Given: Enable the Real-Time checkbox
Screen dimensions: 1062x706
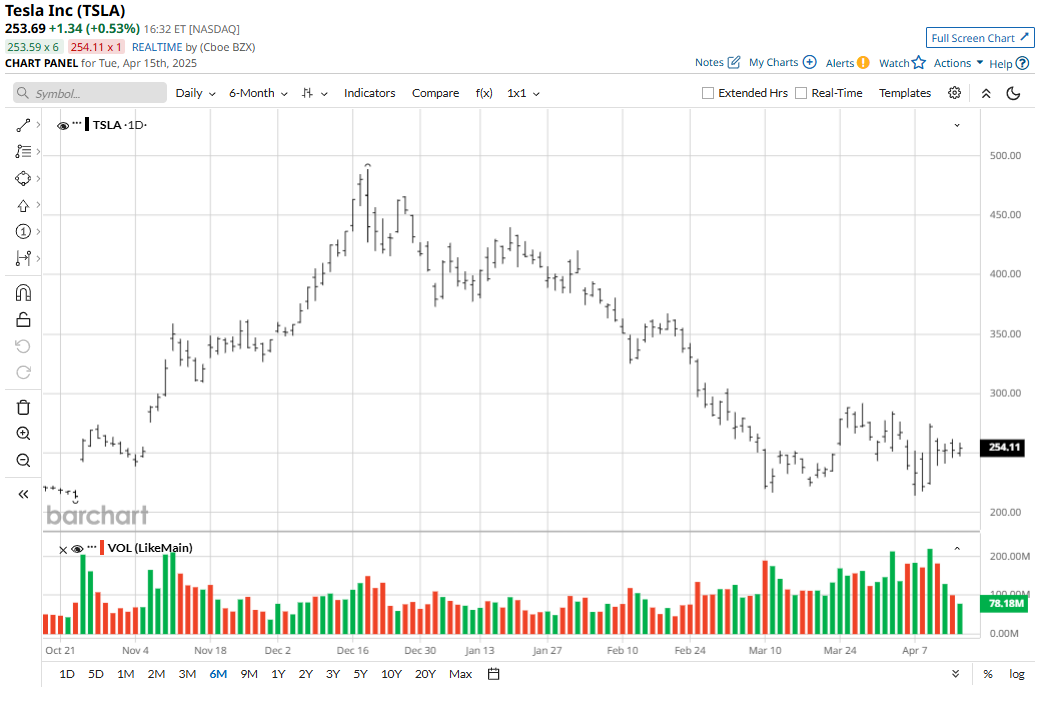Looking at the screenshot, I should pos(801,93).
